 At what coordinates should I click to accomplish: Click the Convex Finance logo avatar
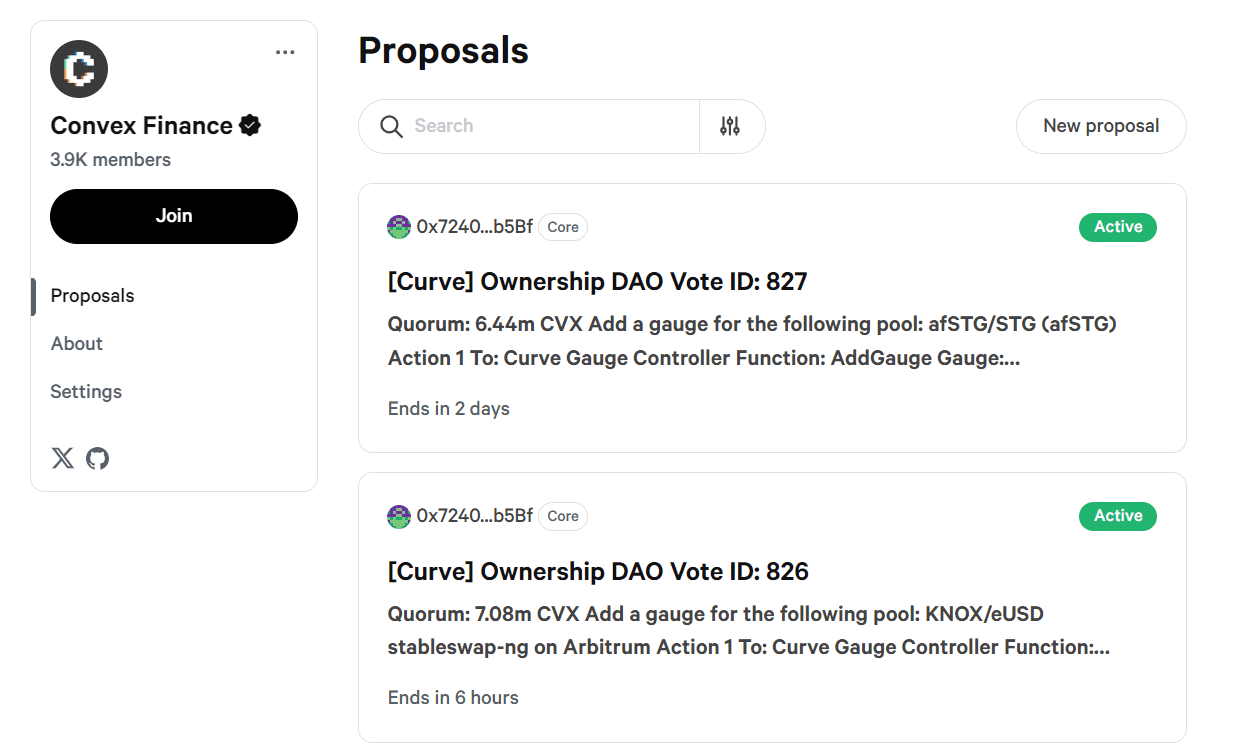(x=79, y=69)
